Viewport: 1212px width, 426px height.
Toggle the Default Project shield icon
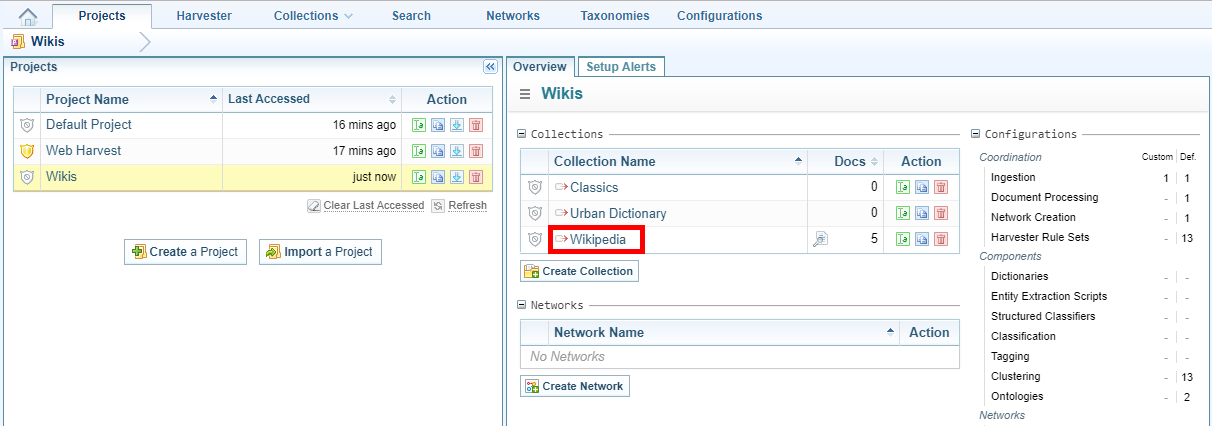click(27, 125)
